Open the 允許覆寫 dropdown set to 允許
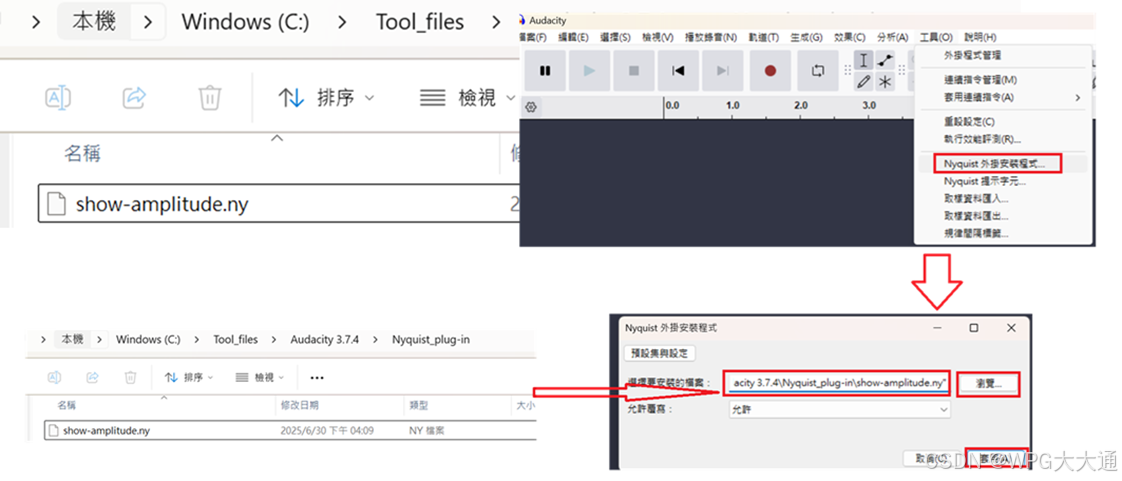Viewport: 1122px width, 481px height. (838, 409)
